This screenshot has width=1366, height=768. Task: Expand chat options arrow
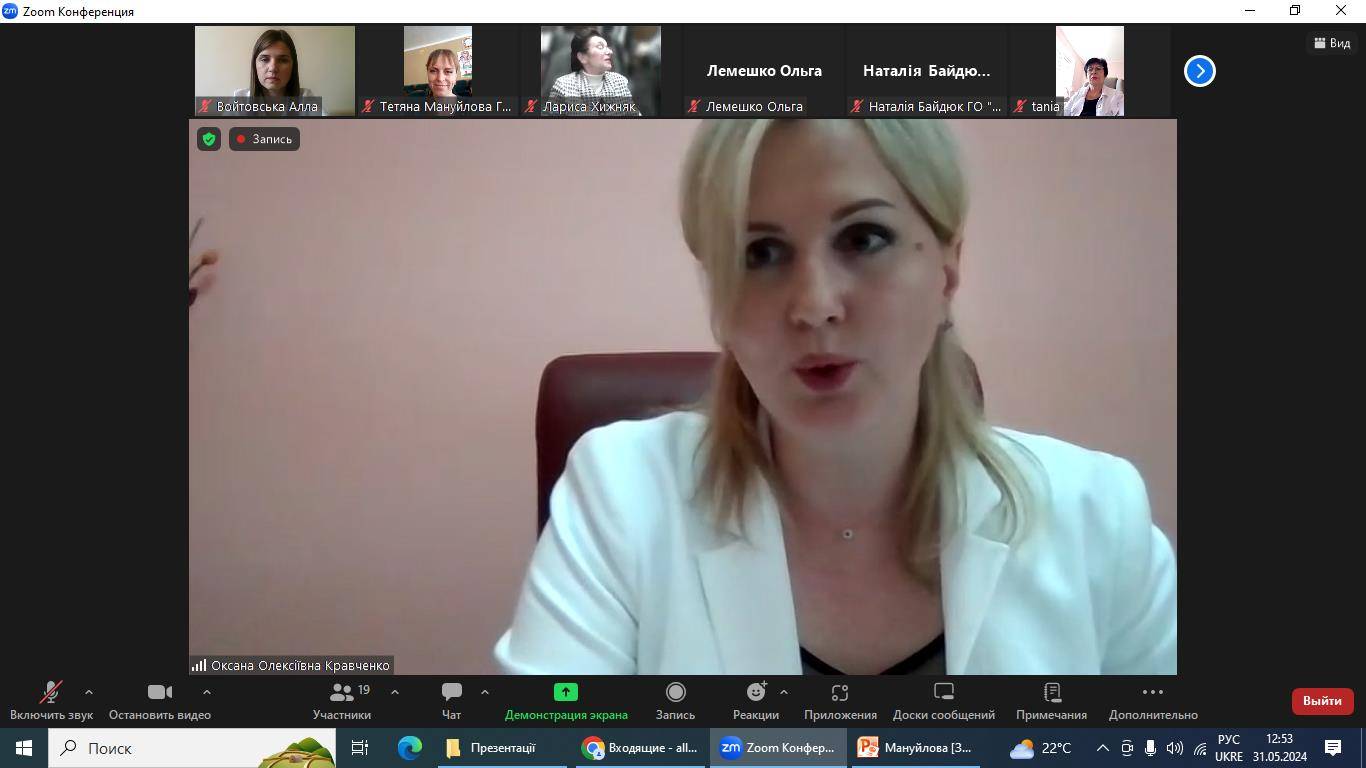tap(485, 692)
